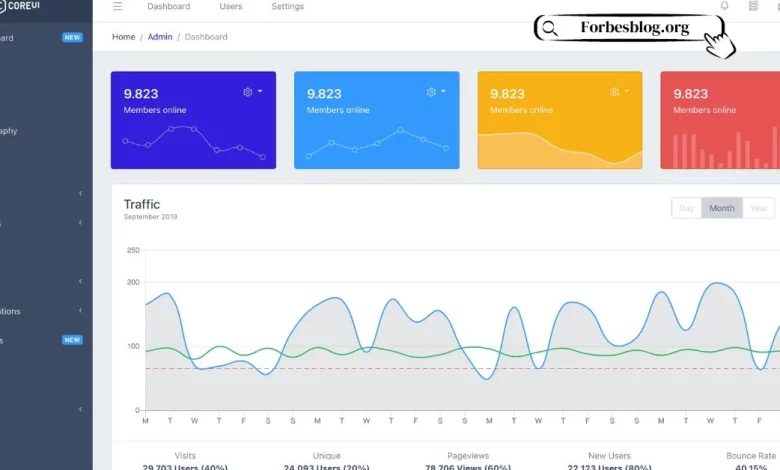
Task: Expand the sidebar chevron beside the "tions" item
Action: [x=80, y=310]
